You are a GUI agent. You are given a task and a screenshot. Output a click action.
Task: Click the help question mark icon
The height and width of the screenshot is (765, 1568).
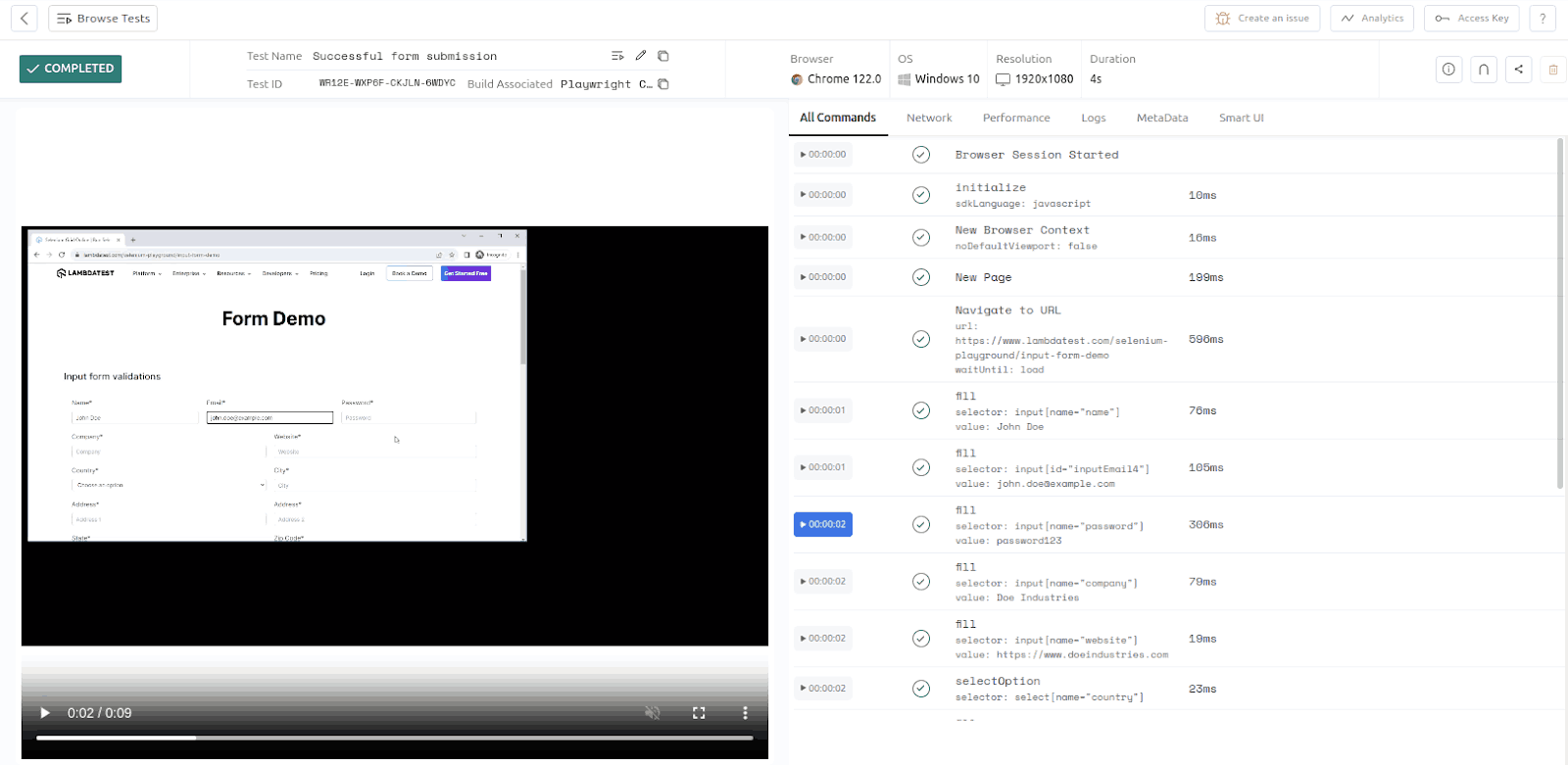[x=1543, y=18]
